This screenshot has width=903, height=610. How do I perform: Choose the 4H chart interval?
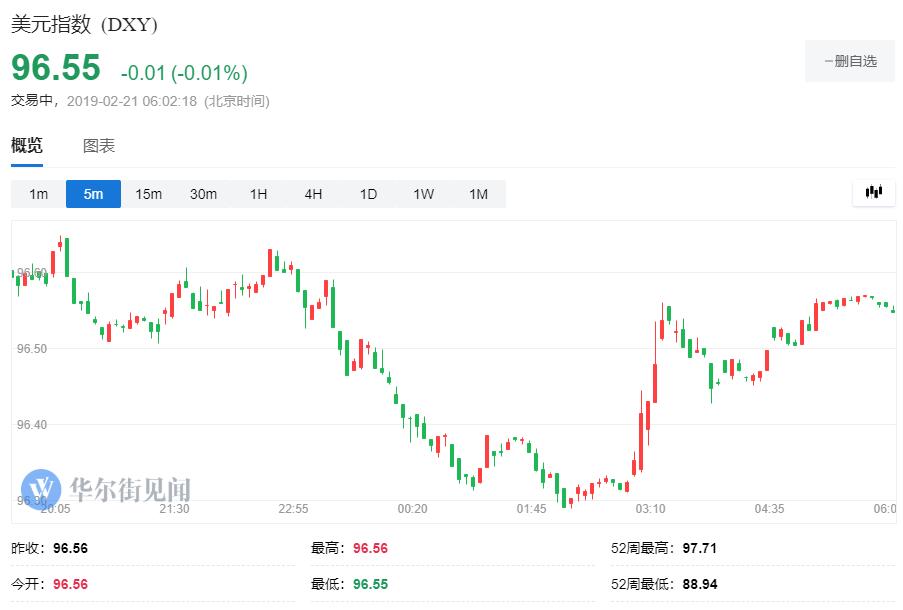(x=313, y=194)
